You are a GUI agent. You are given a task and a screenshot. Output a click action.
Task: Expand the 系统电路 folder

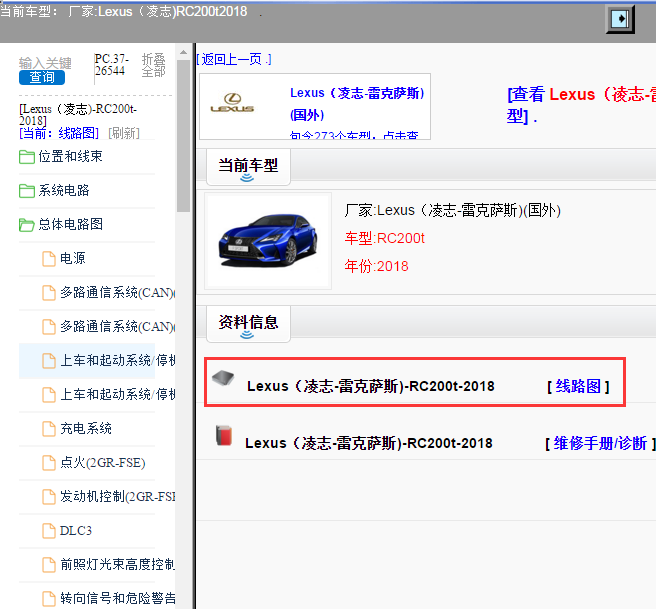tap(64, 190)
